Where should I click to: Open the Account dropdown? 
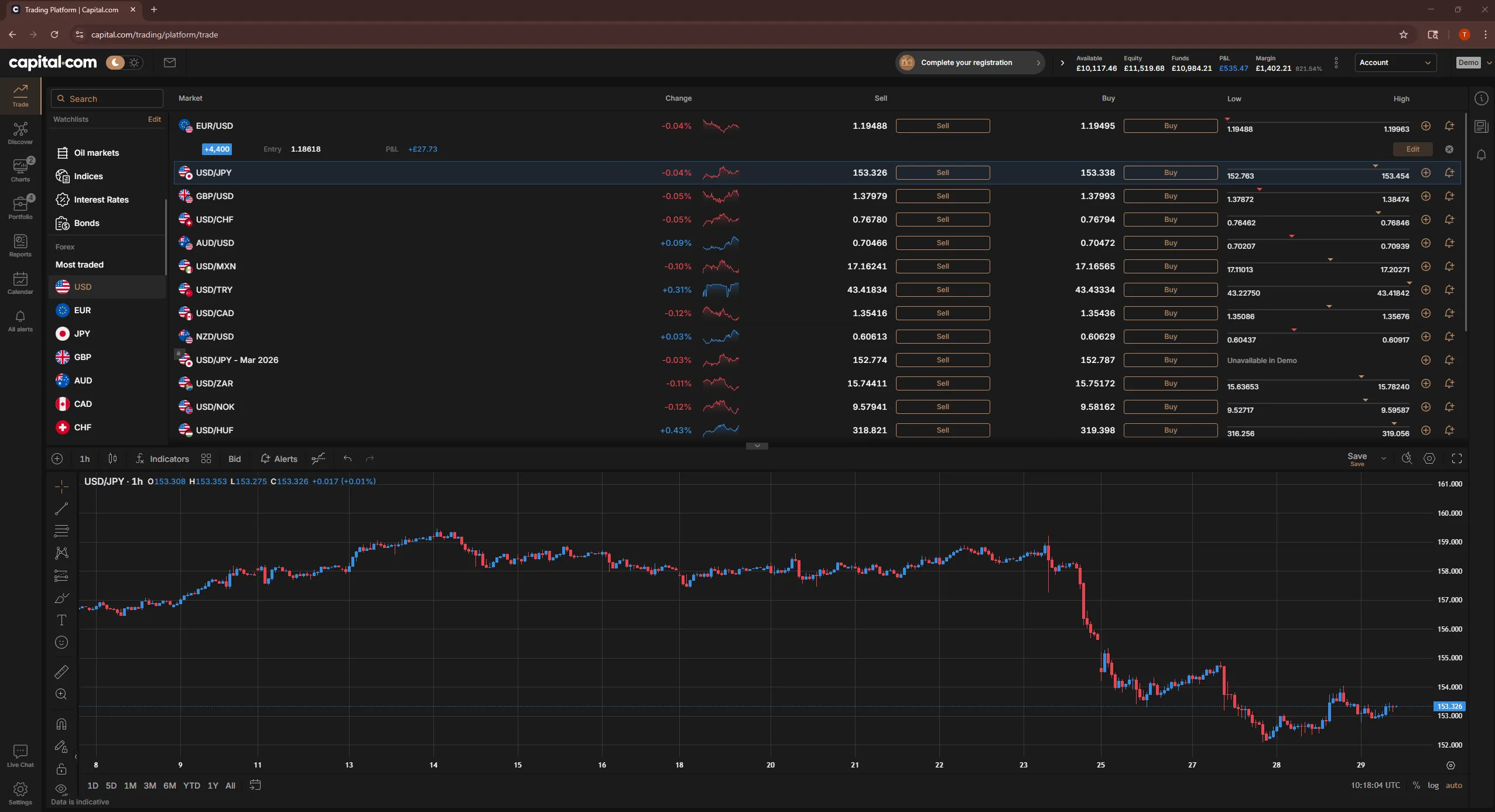pyautogui.click(x=1395, y=62)
